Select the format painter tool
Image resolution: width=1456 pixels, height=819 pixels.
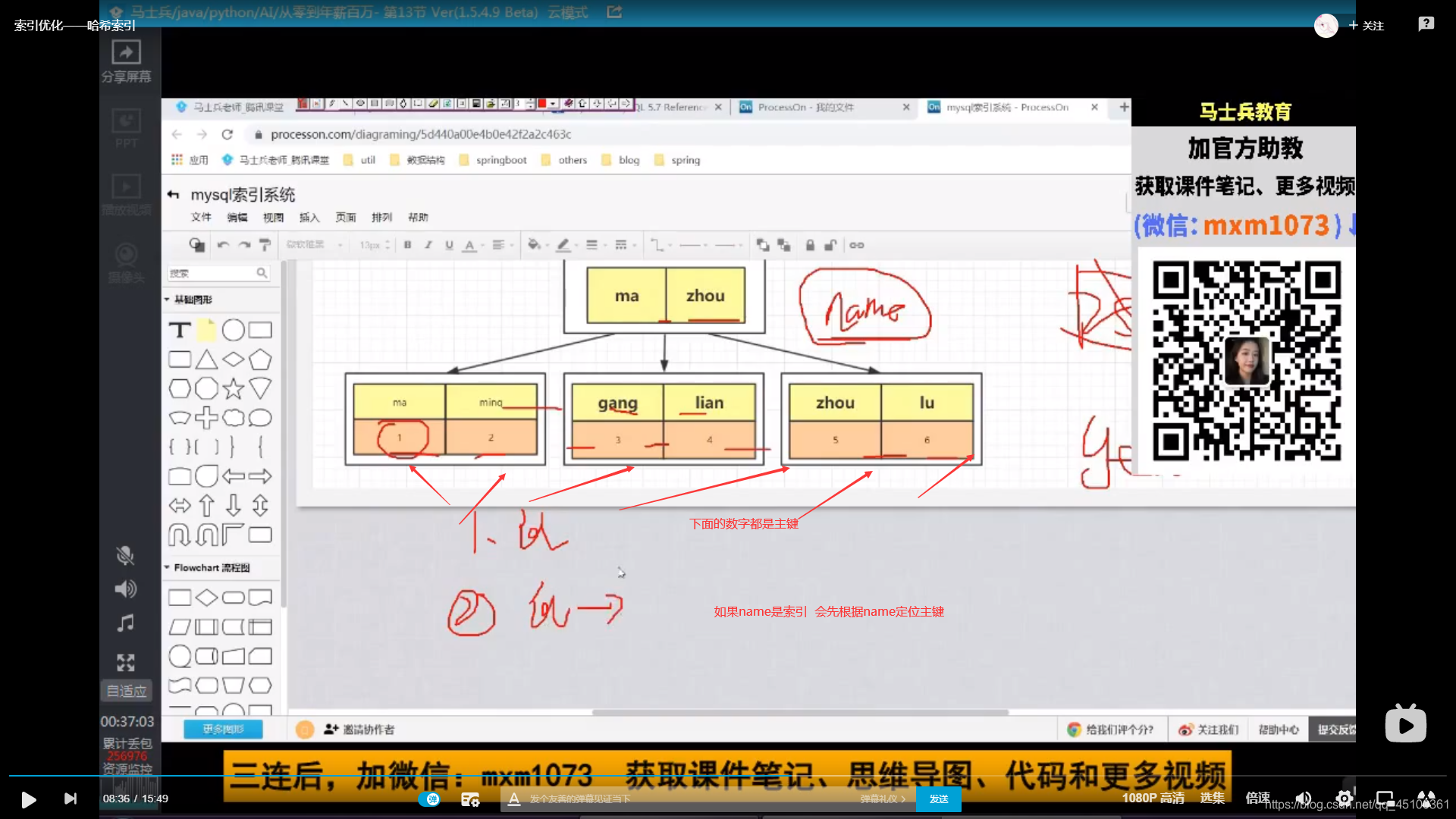(265, 245)
